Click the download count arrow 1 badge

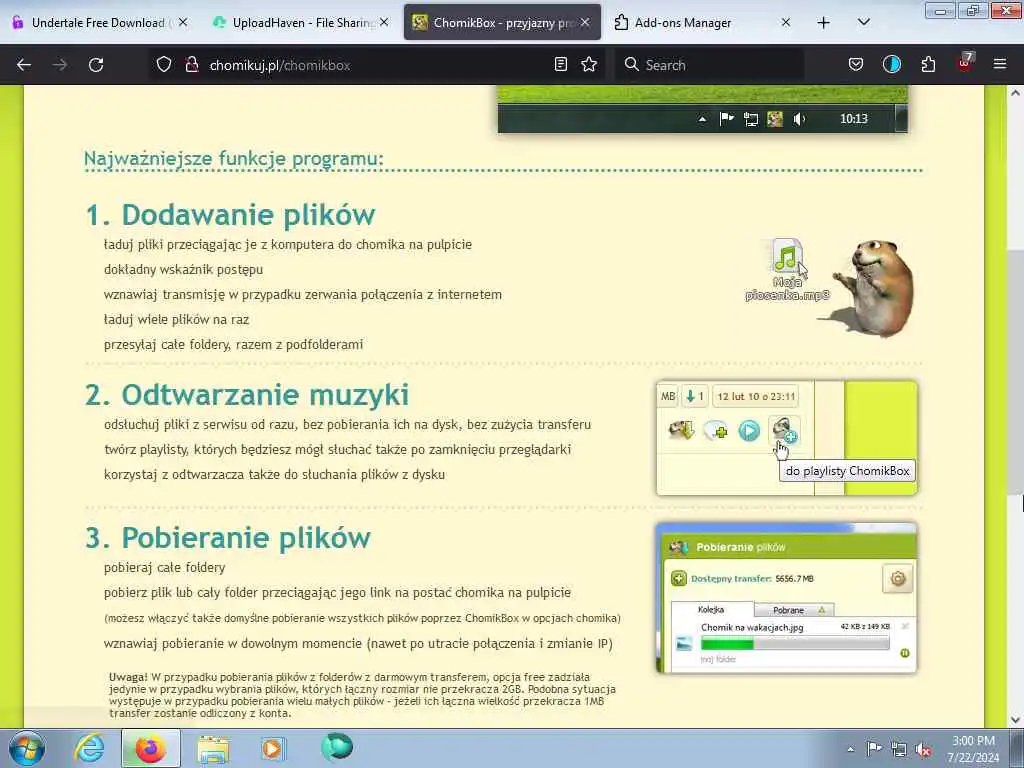(694, 396)
